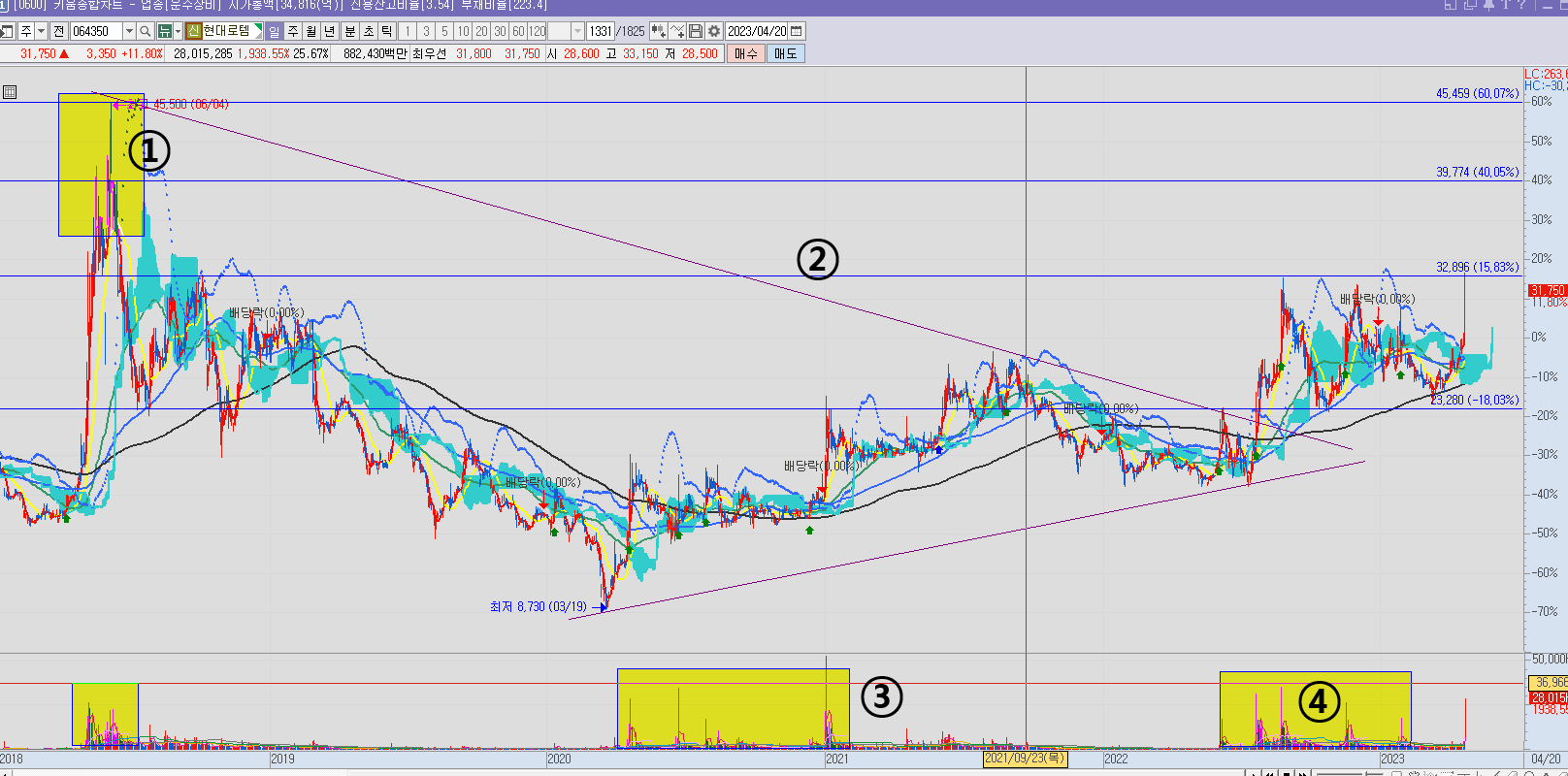The width and height of the screenshot is (1568, 776).
Task: Choose the 30 interval button
Action: tap(500, 31)
